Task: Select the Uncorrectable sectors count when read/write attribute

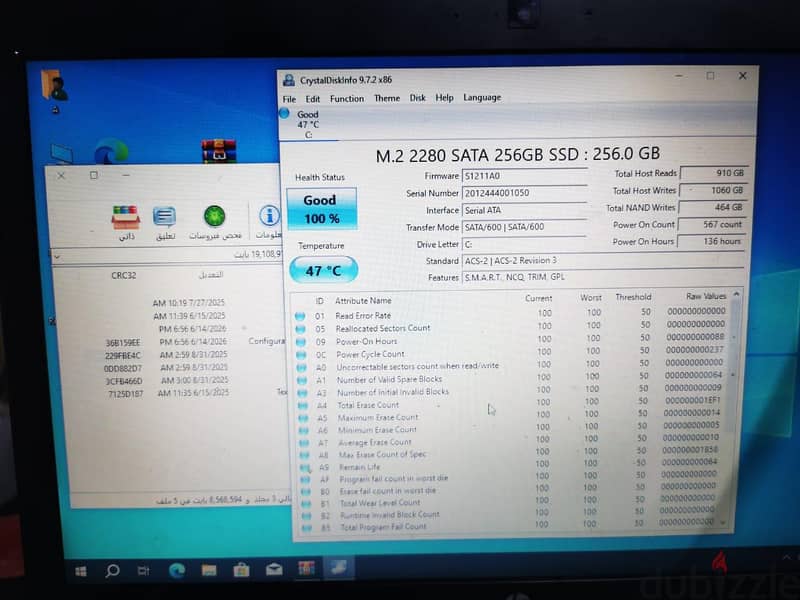Action: click(417, 366)
